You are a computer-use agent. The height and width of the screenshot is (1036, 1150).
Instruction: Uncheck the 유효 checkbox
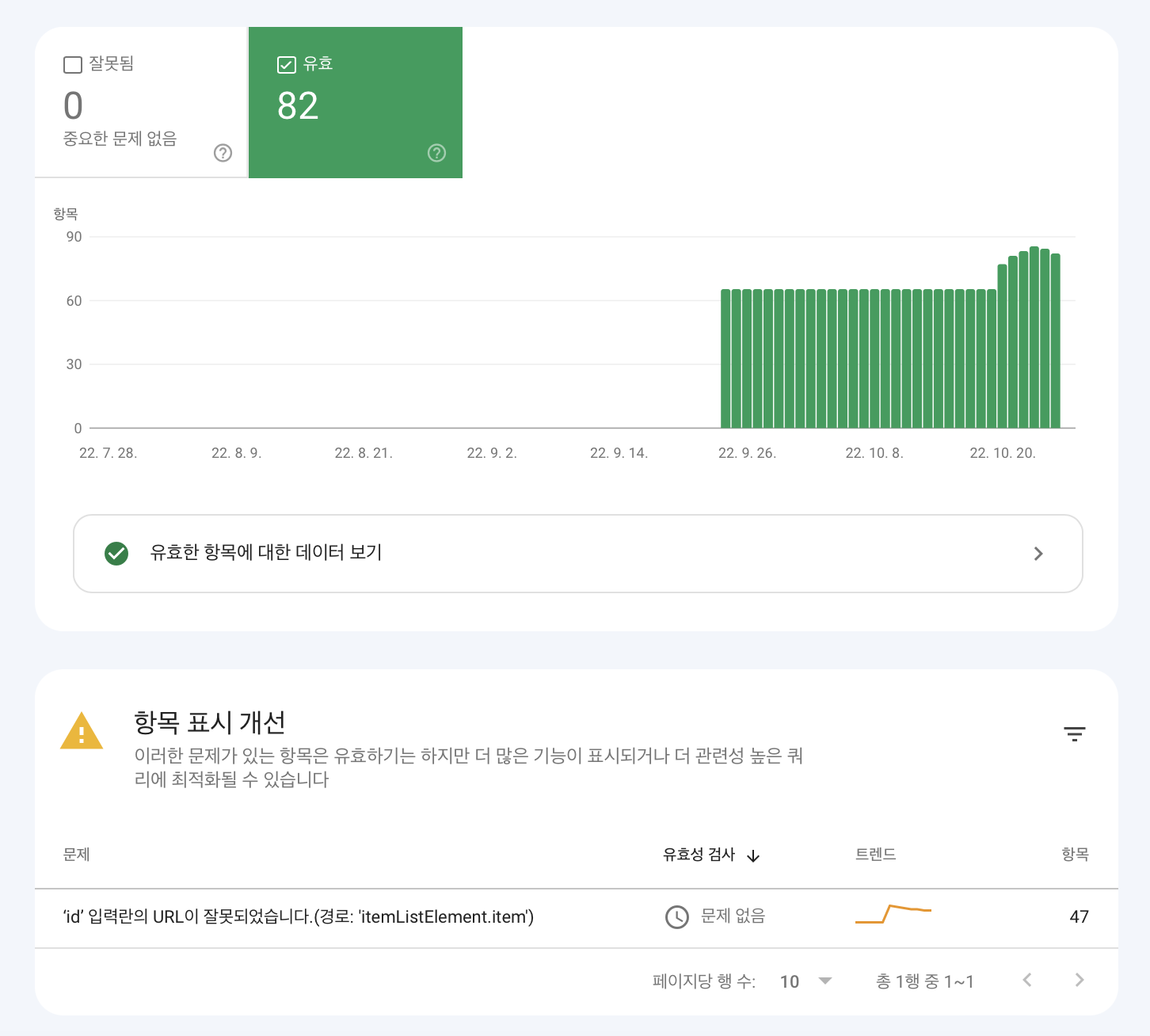coord(286,64)
